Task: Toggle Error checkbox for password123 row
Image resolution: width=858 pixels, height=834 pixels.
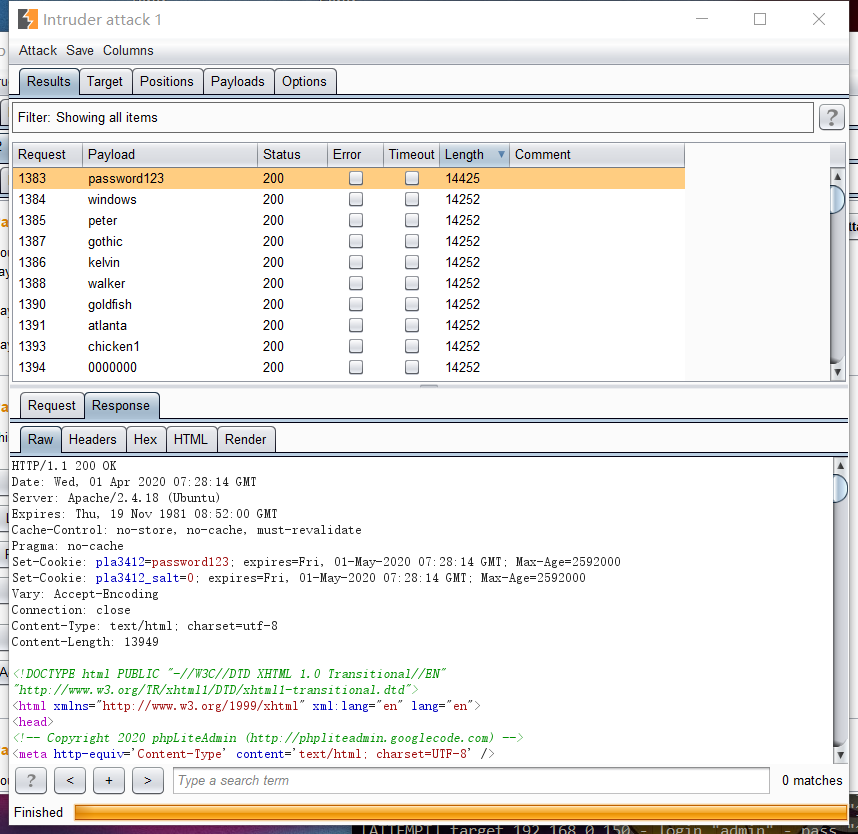Action: pos(356,178)
